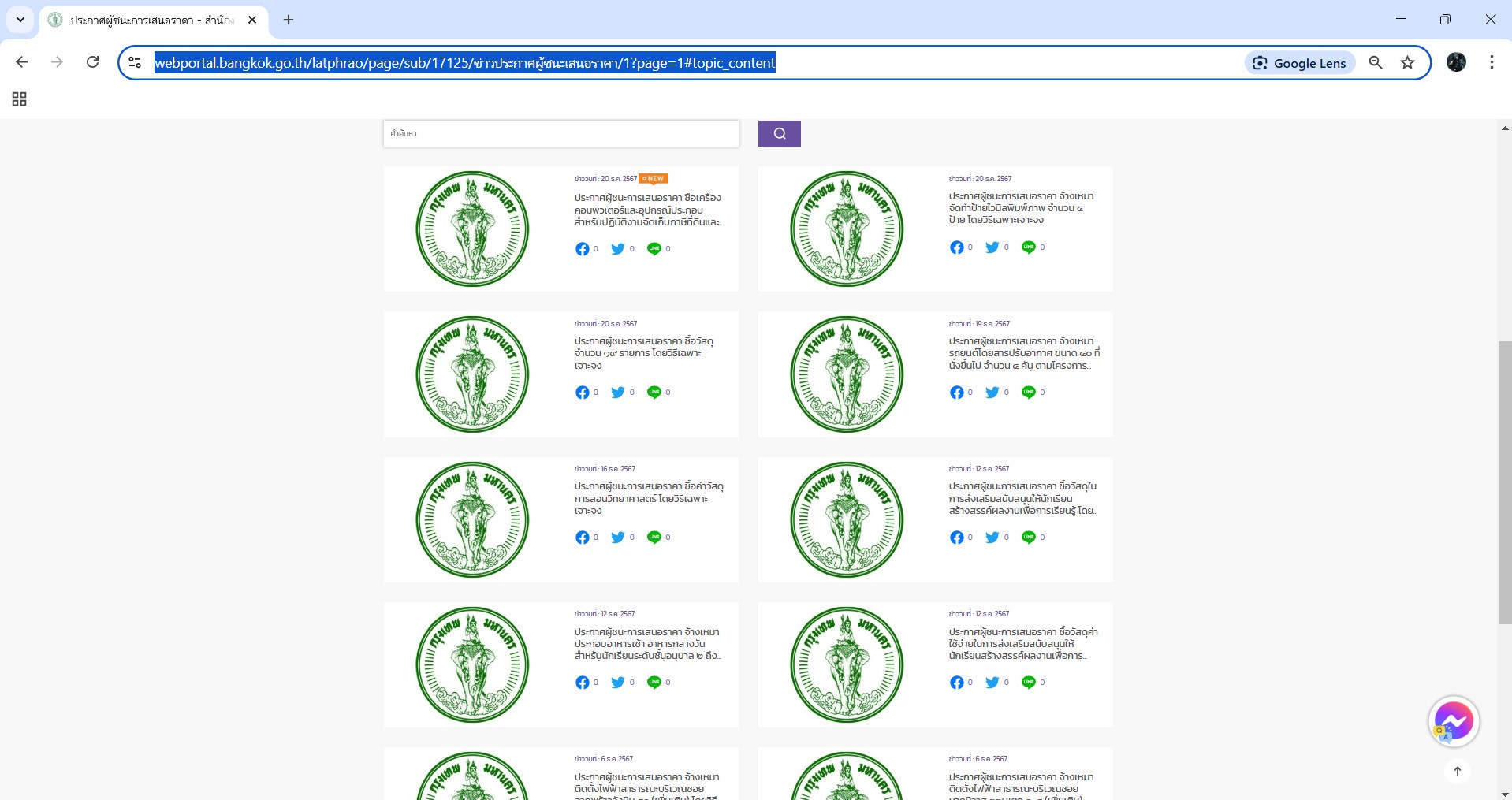
Task: Click the purple search button
Action: point(780,133)
